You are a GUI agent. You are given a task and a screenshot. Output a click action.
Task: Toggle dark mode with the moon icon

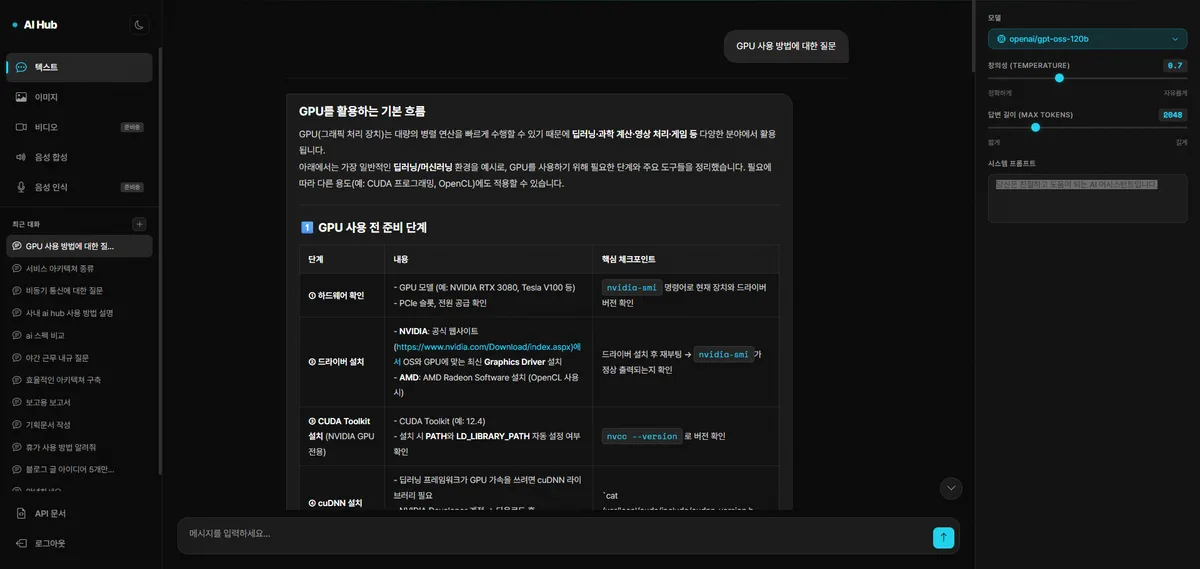coord(139,25)
